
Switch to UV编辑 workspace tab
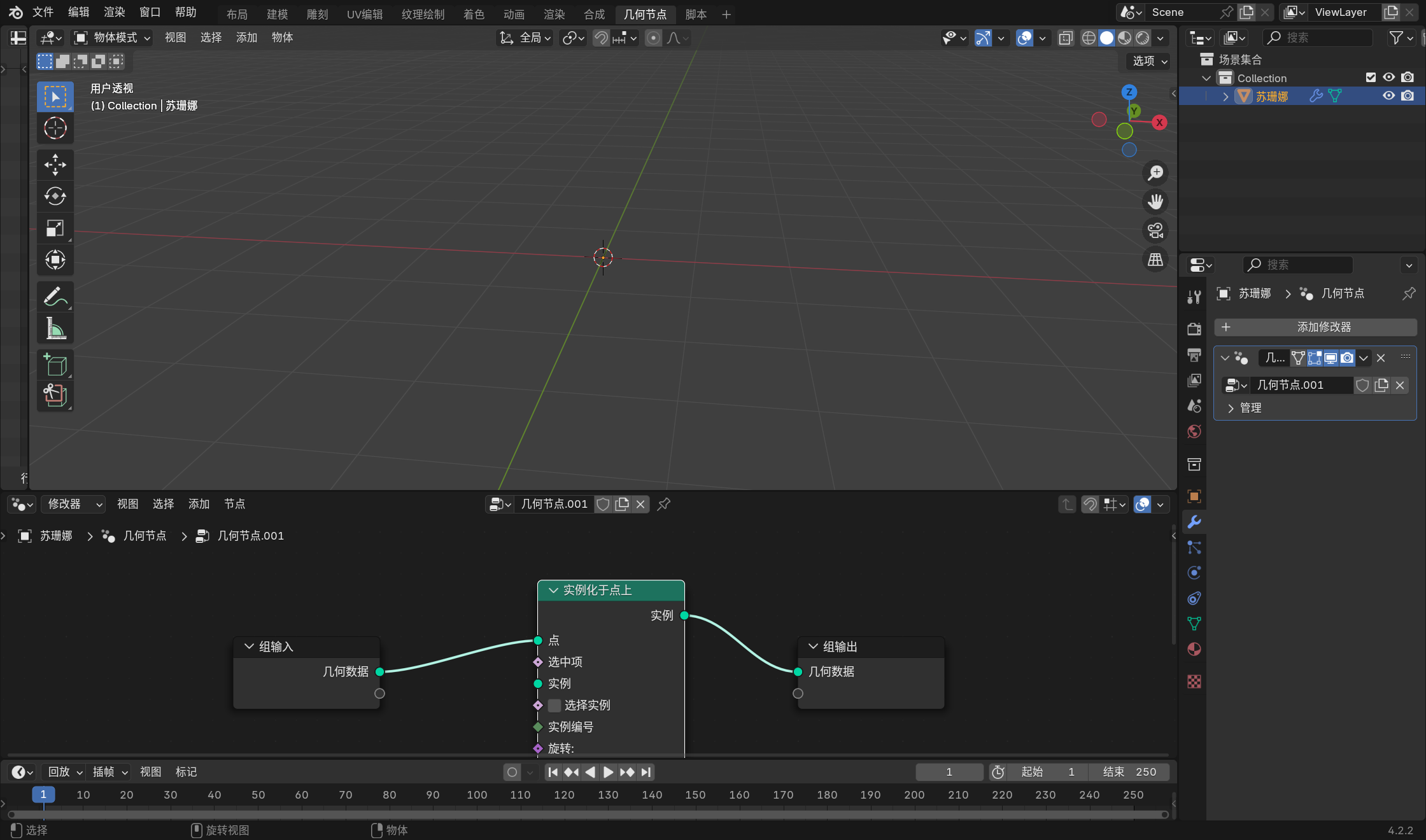(x=365, y=14)
